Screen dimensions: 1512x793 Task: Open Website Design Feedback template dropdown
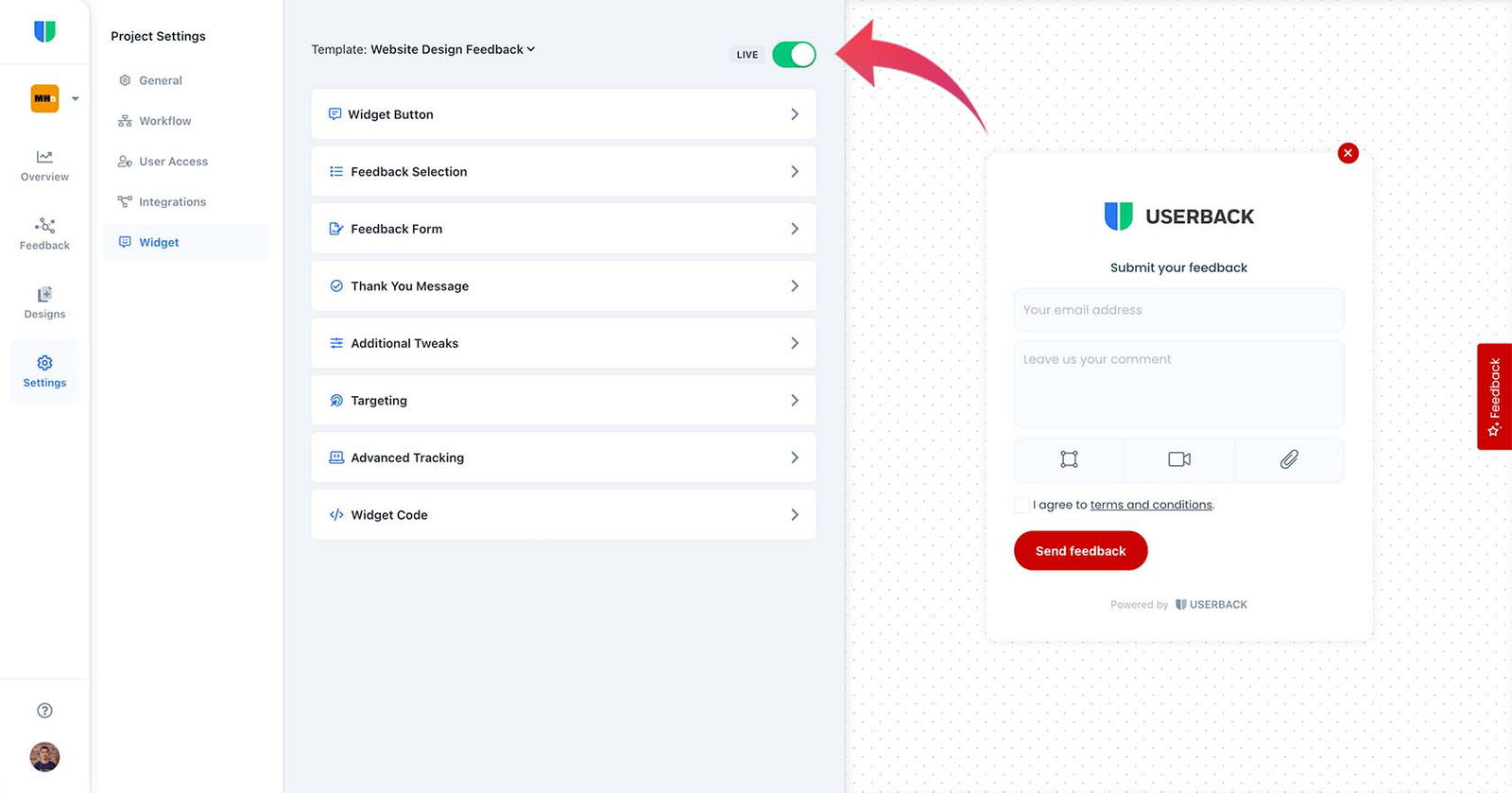pyautogui.click(x=453, y=49)
